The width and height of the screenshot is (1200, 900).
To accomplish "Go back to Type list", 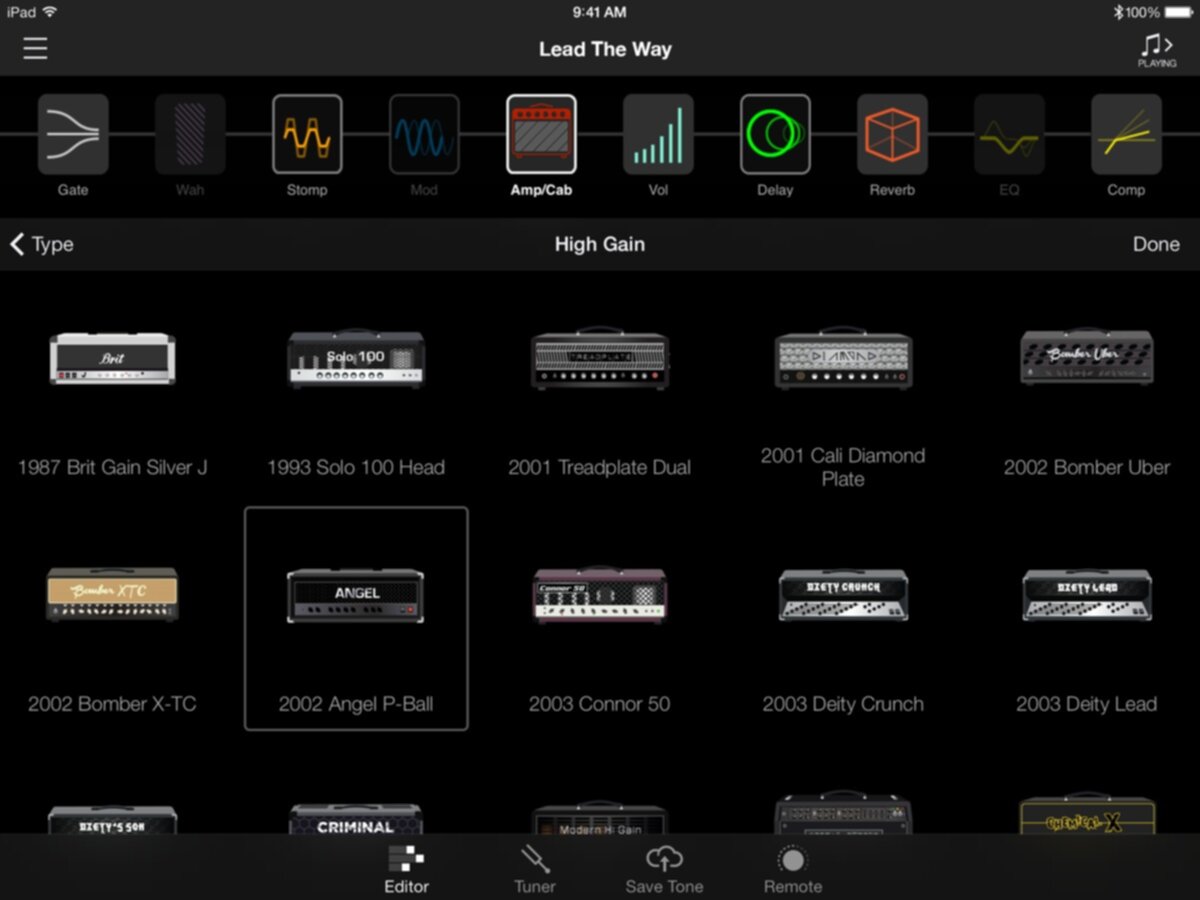I will pyautogui.click(x=42, y=244).
